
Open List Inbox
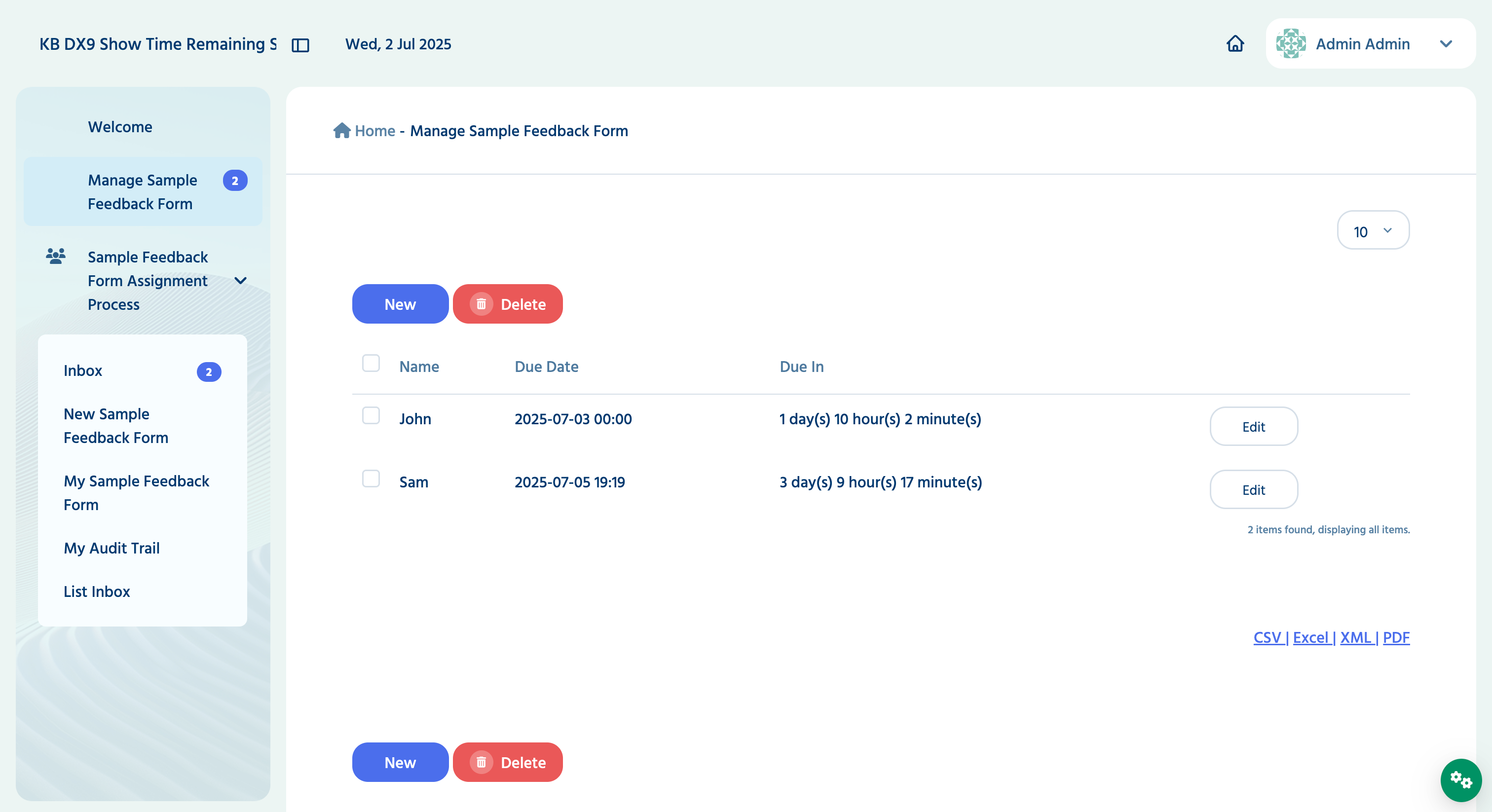[97, 591]
